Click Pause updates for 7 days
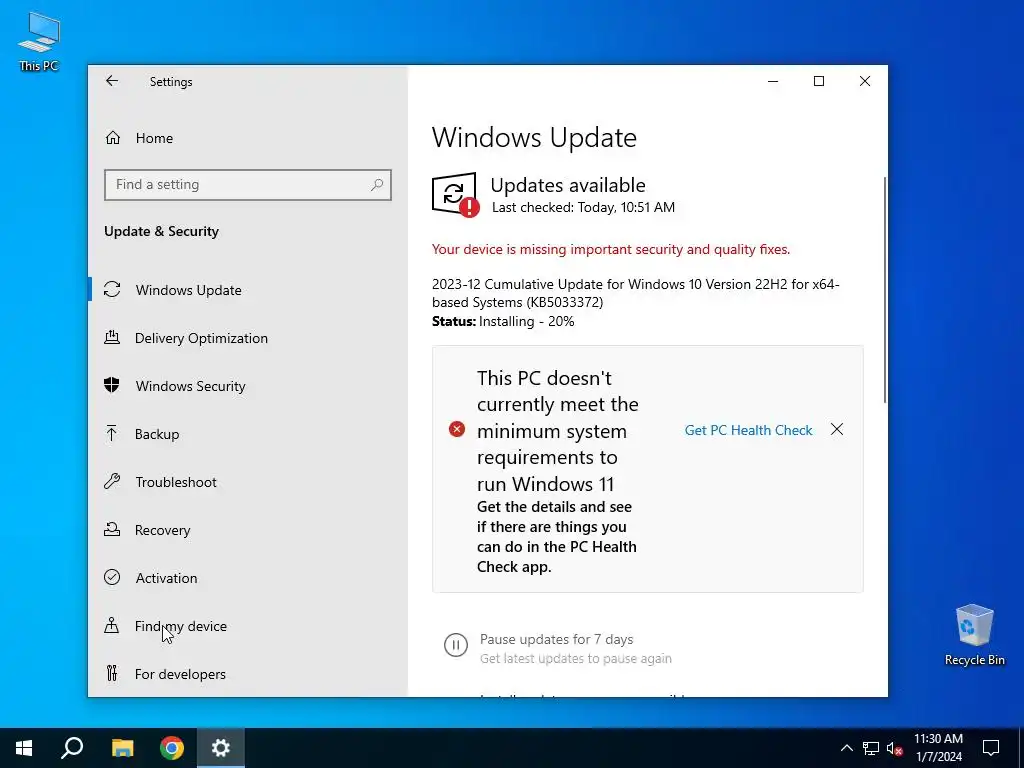Image resolution: width=1024 pixels, height=768 pixels. click(x=556, y=639)
